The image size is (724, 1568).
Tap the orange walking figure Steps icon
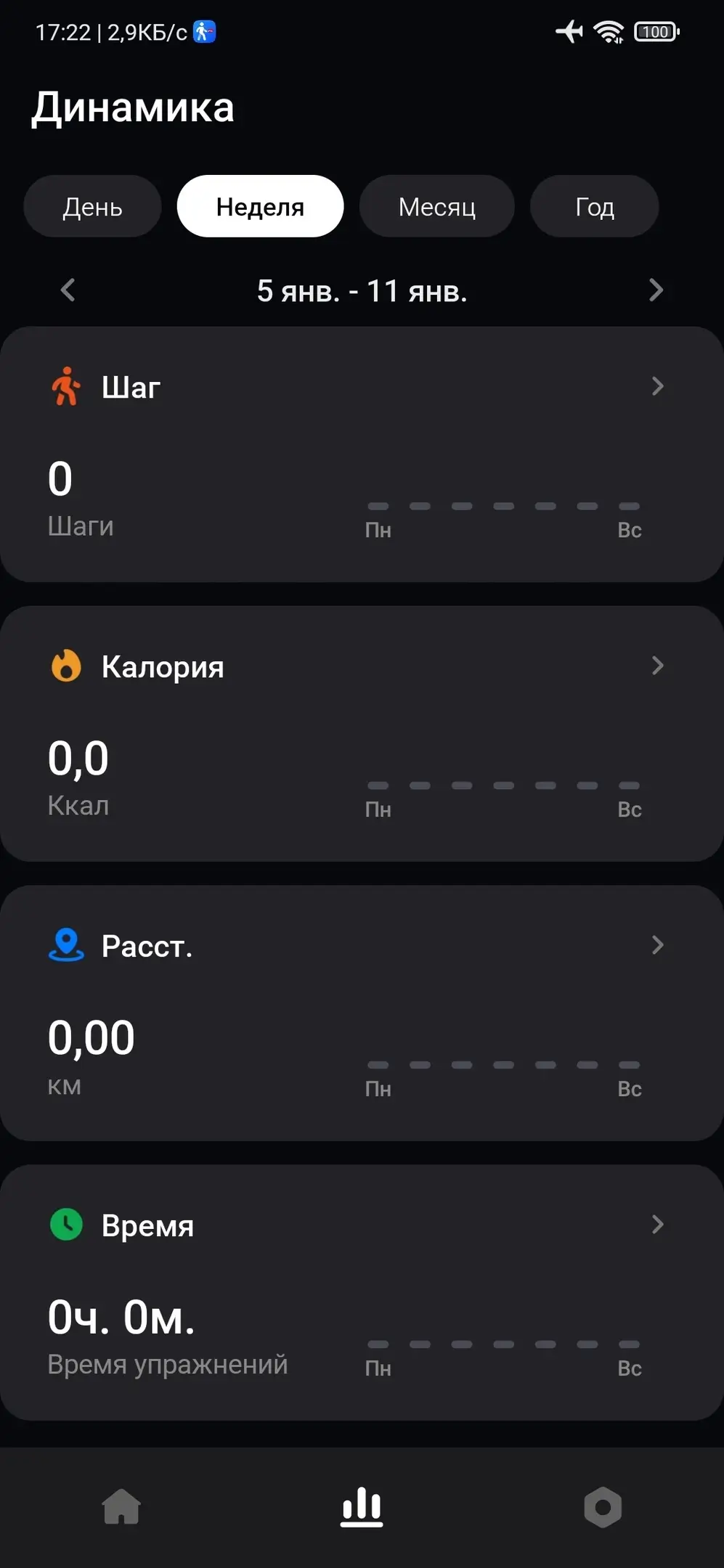(x=66, y=387)
